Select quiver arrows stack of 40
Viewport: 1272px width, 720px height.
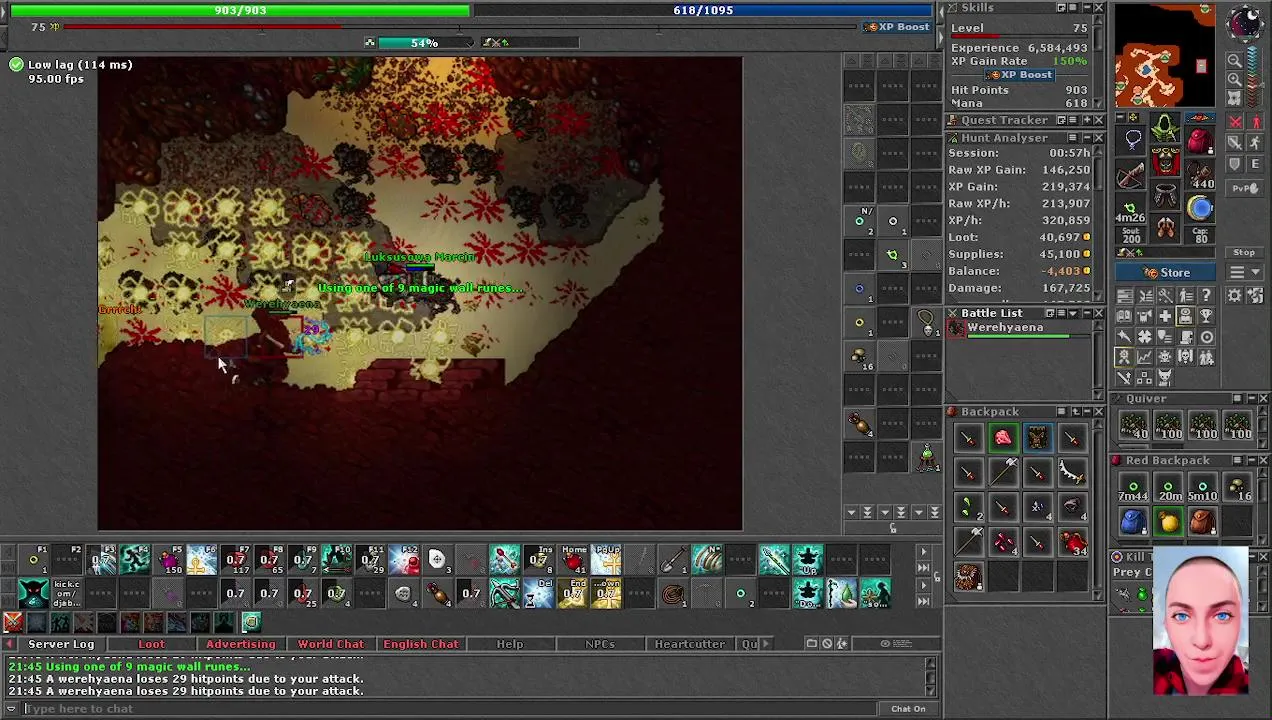click(x=1133, y=426)
